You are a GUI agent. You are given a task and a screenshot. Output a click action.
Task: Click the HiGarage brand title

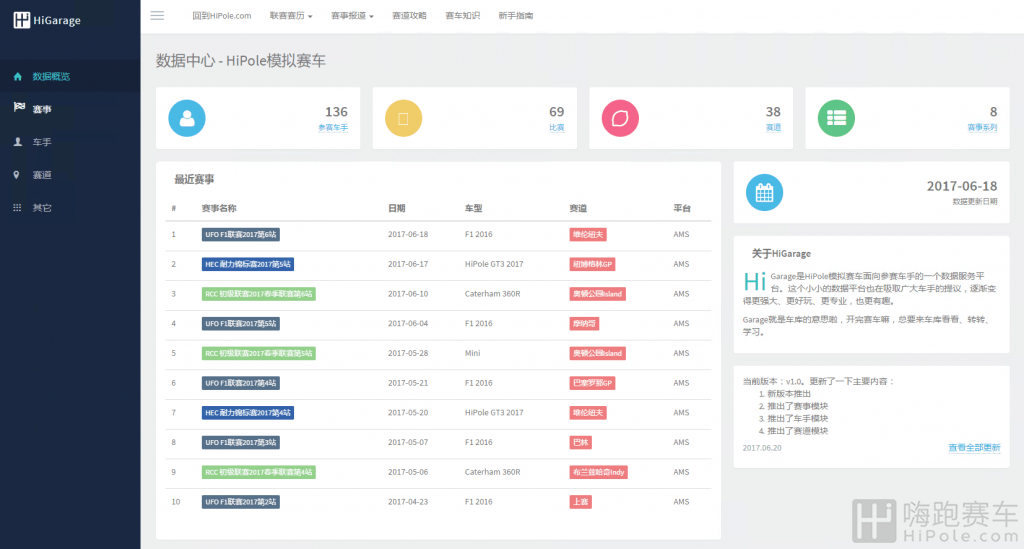[x=57, y=20]
